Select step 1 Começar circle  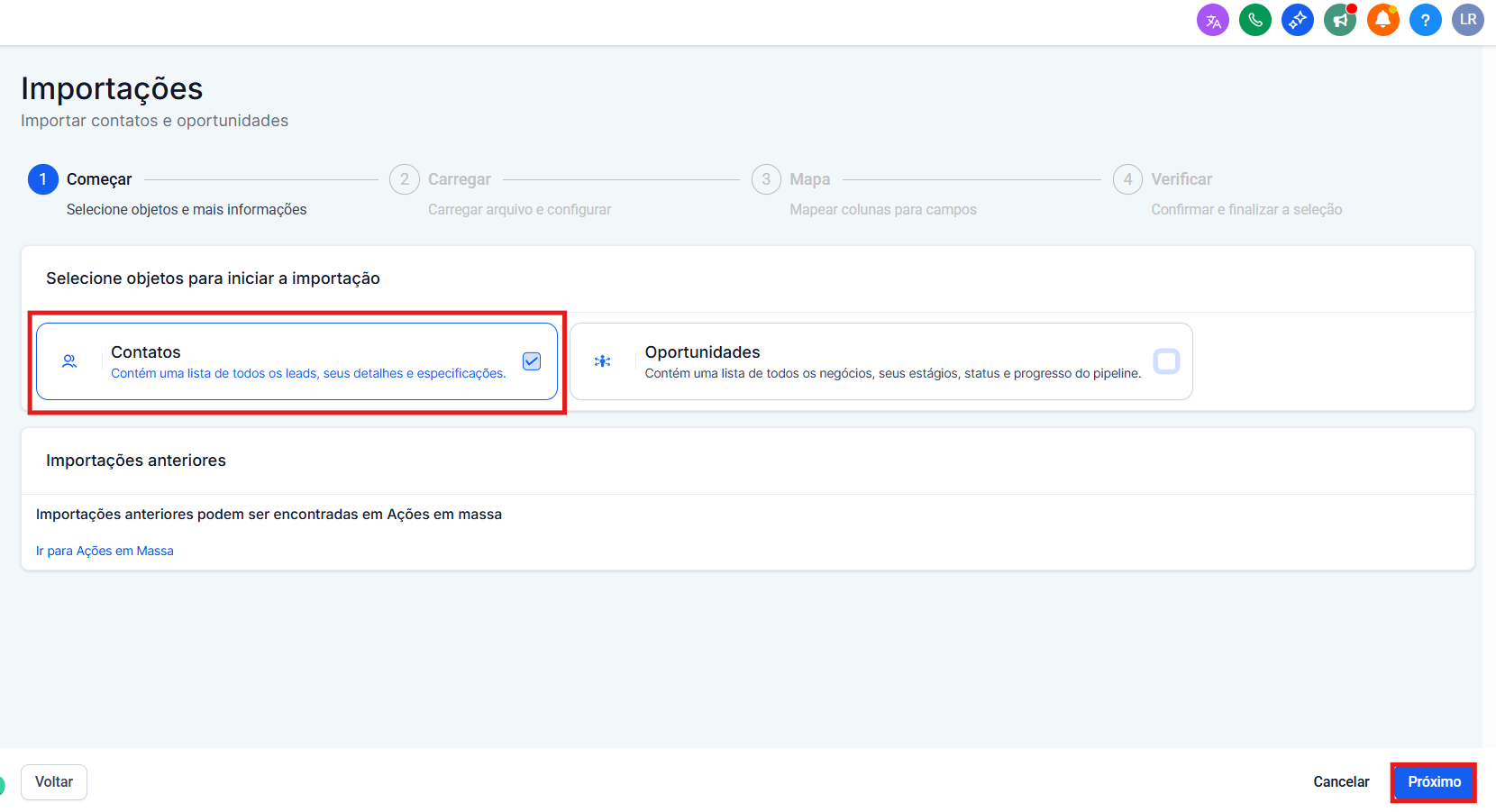click(x=43, y=179)
